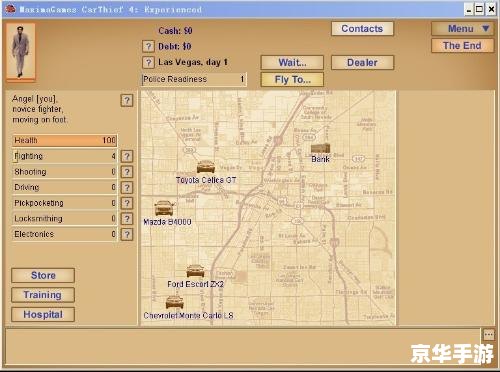The image size is (500, 372).
Task: Click the Ford Escort ZX2 label
Action: (x=195, y=284)
